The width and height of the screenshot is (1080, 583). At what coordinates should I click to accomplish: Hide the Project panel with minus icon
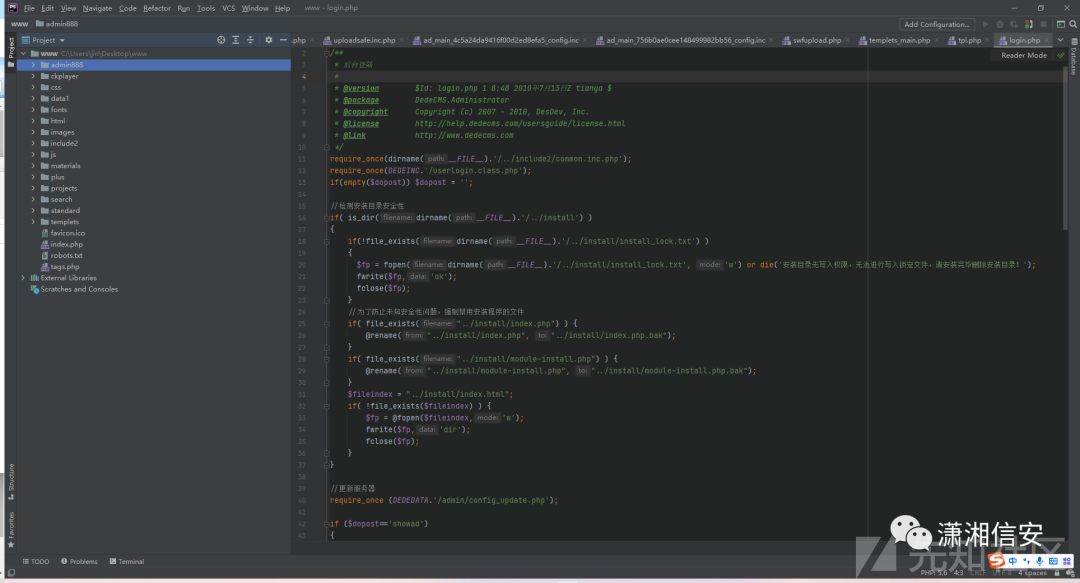point(283,40)
